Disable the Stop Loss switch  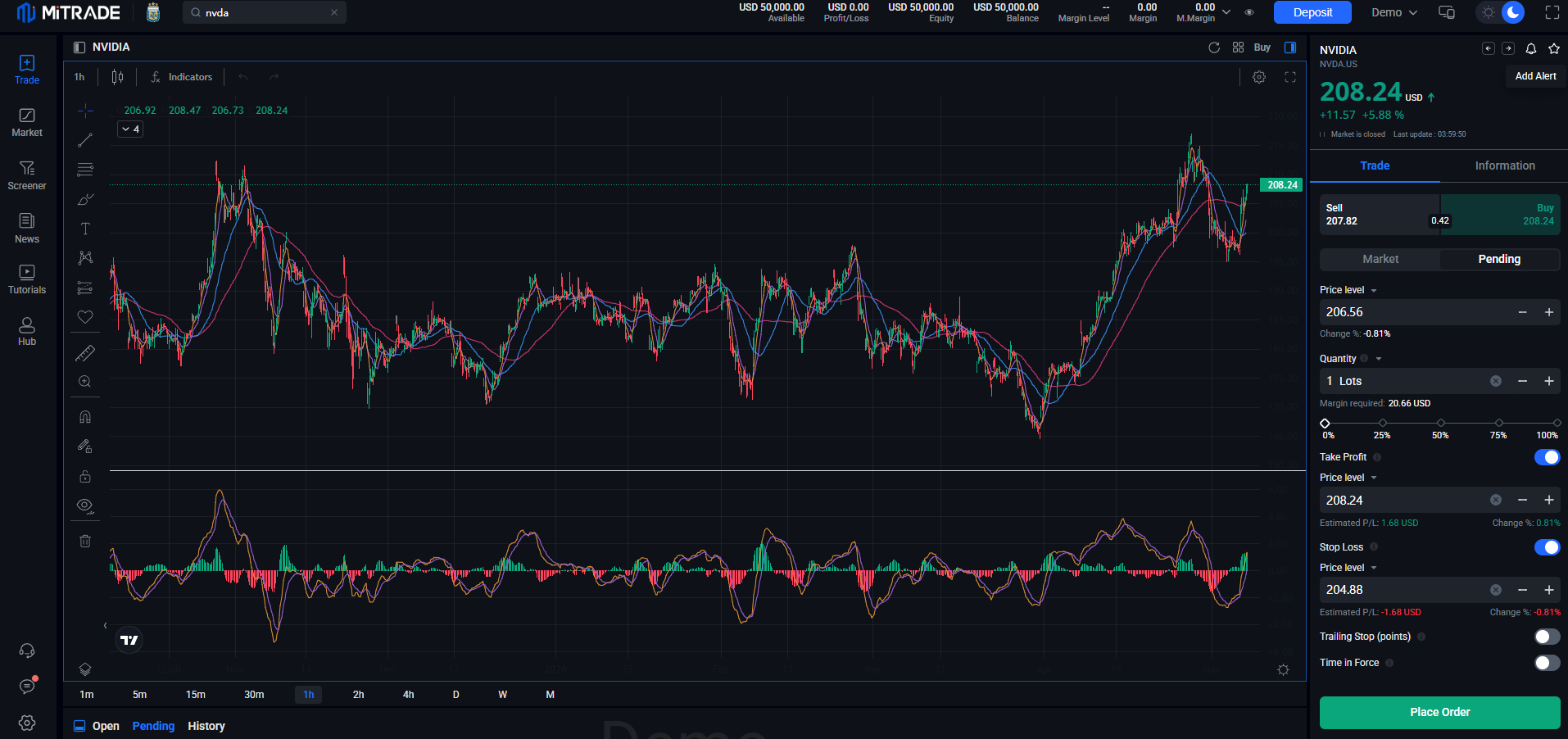[1548, 547]
